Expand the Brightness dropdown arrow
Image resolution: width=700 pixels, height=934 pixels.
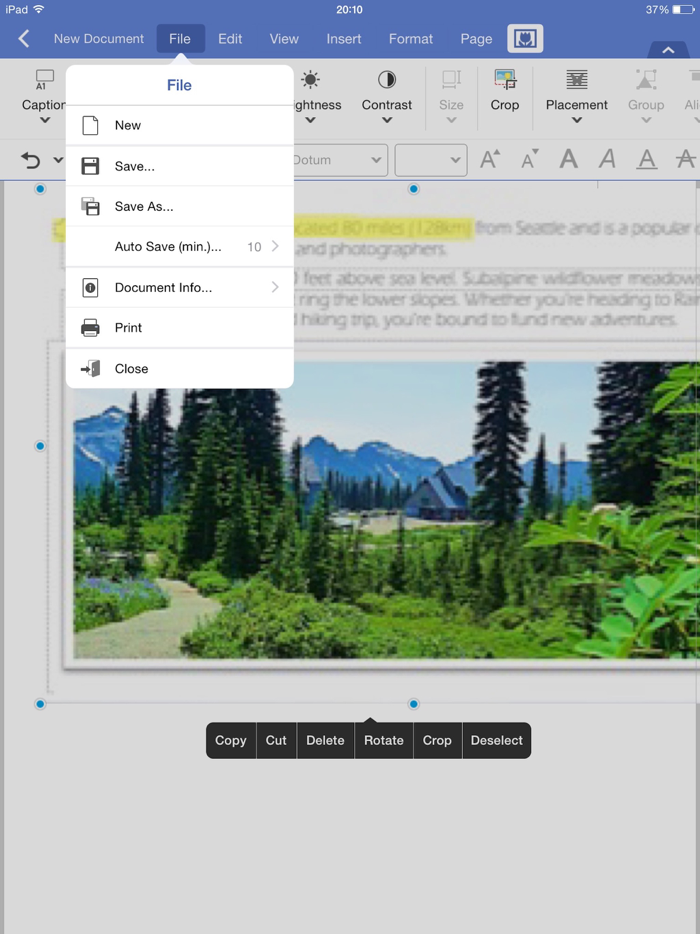(x=310, y=120)
